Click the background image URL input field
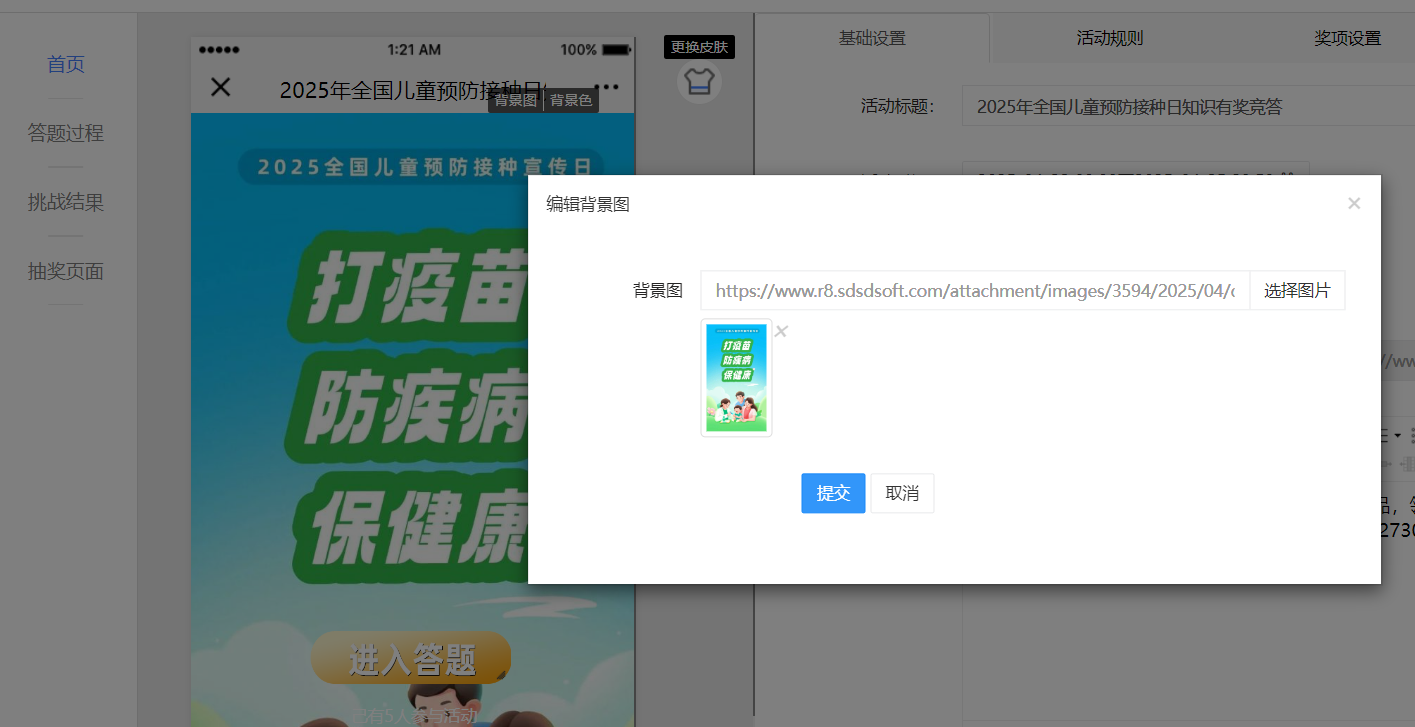1415x727 pixels. point(975,290)
